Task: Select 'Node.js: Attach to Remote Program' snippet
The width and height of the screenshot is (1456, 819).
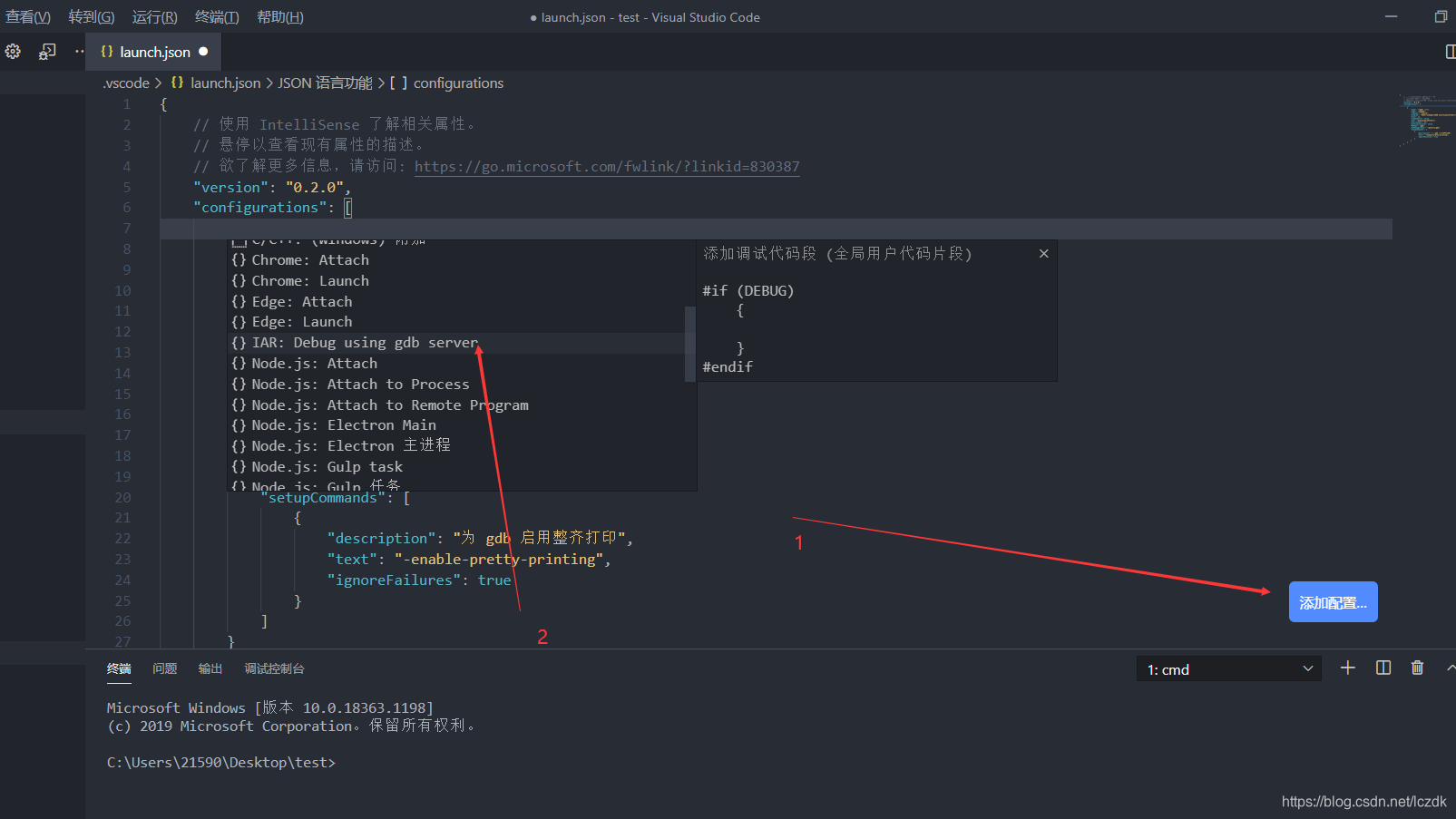Action: 463,405
